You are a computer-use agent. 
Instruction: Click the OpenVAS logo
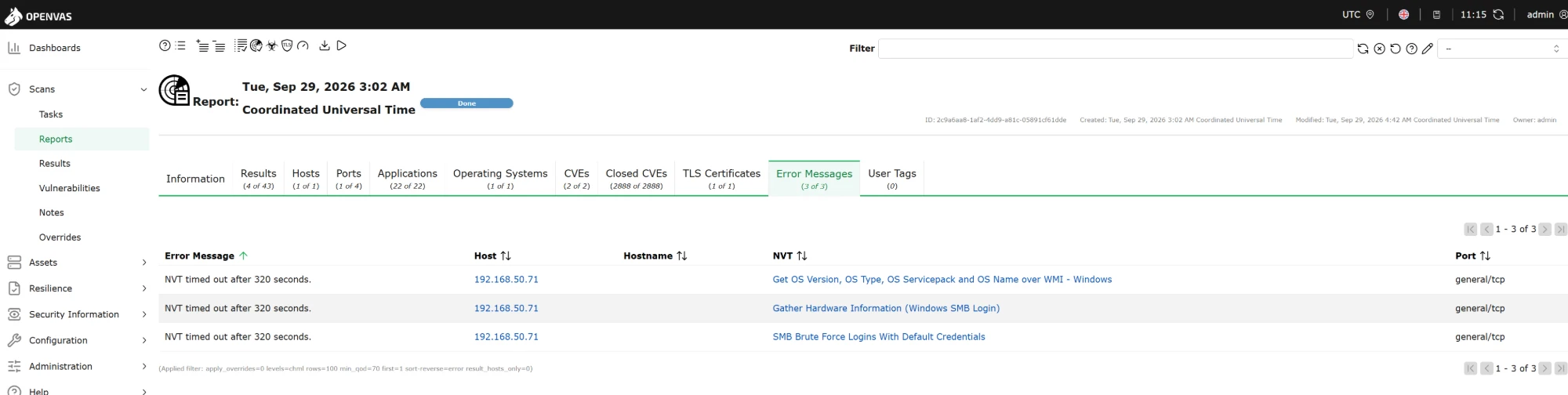[x=38, y=15]
